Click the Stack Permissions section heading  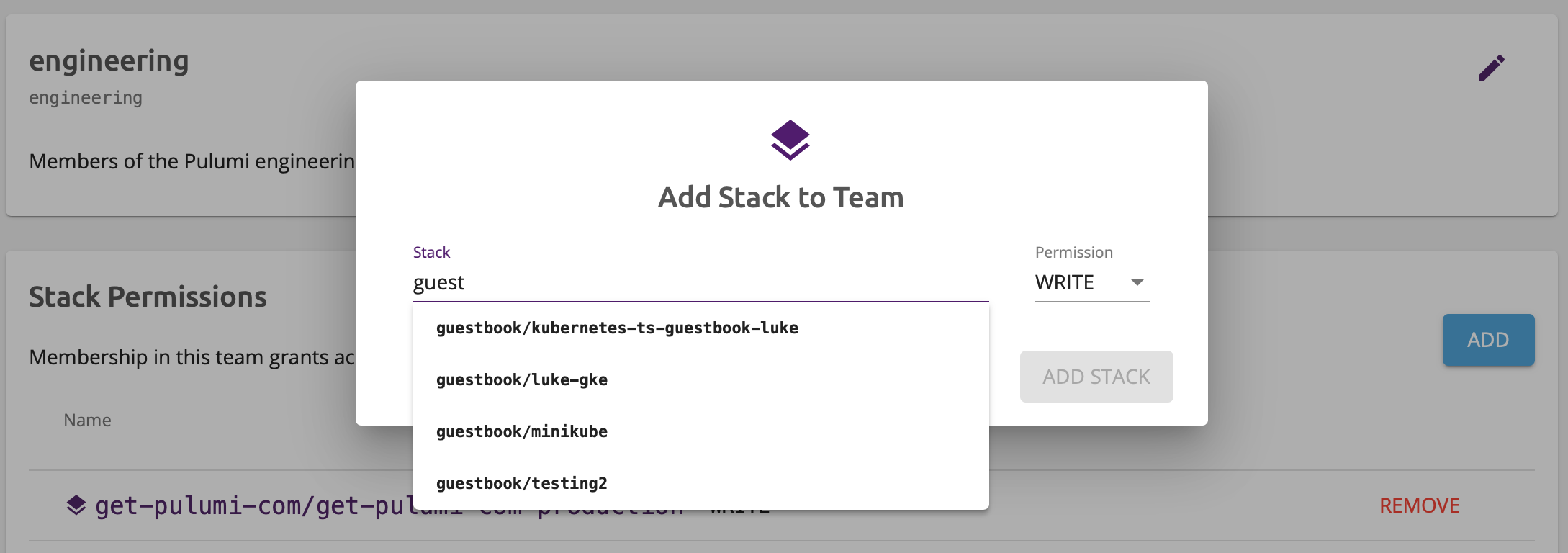[147, 296]
